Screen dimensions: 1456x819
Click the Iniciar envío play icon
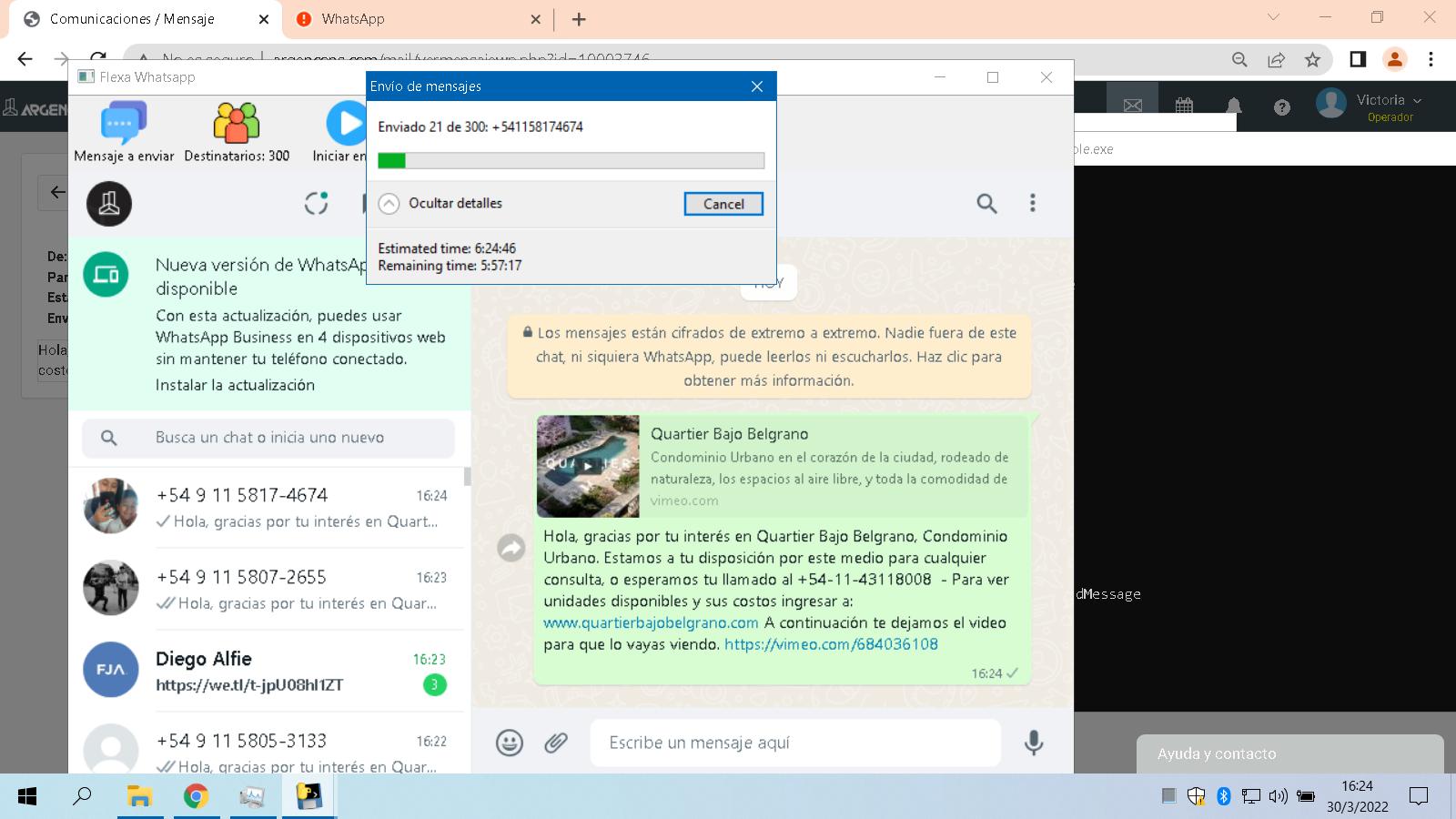tap(347, 123)
